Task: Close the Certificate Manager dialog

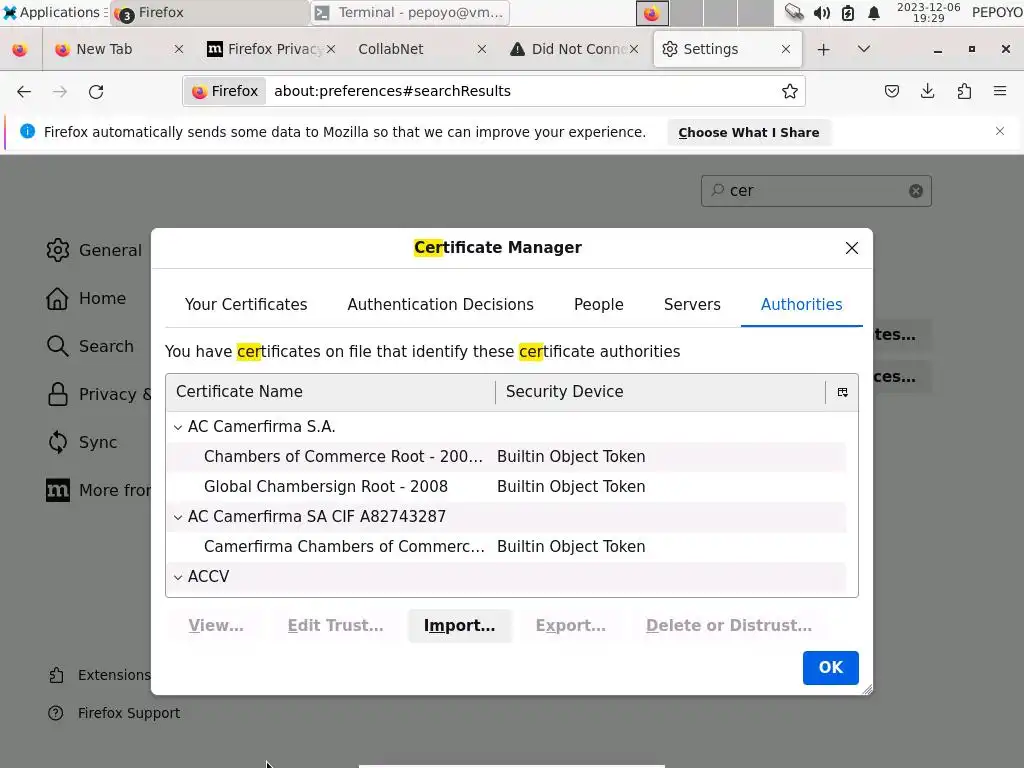Action: (852, 248)
